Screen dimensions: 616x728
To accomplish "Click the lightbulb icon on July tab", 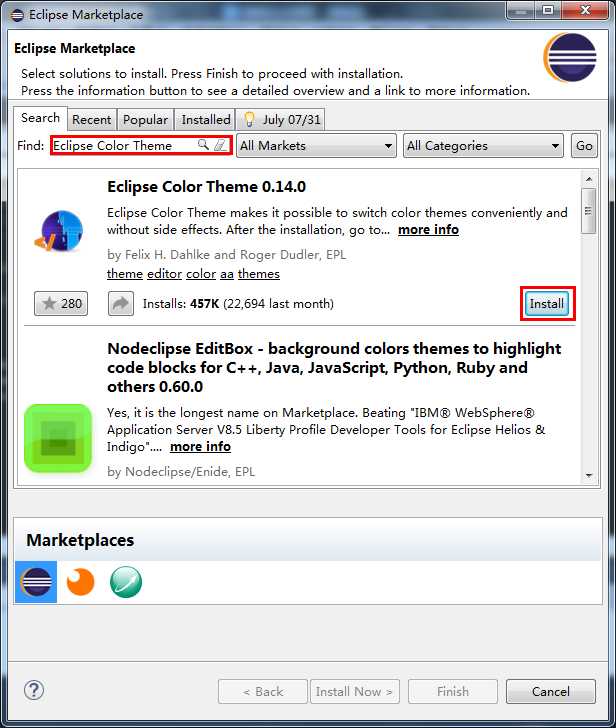I will [x=249, y=119].
